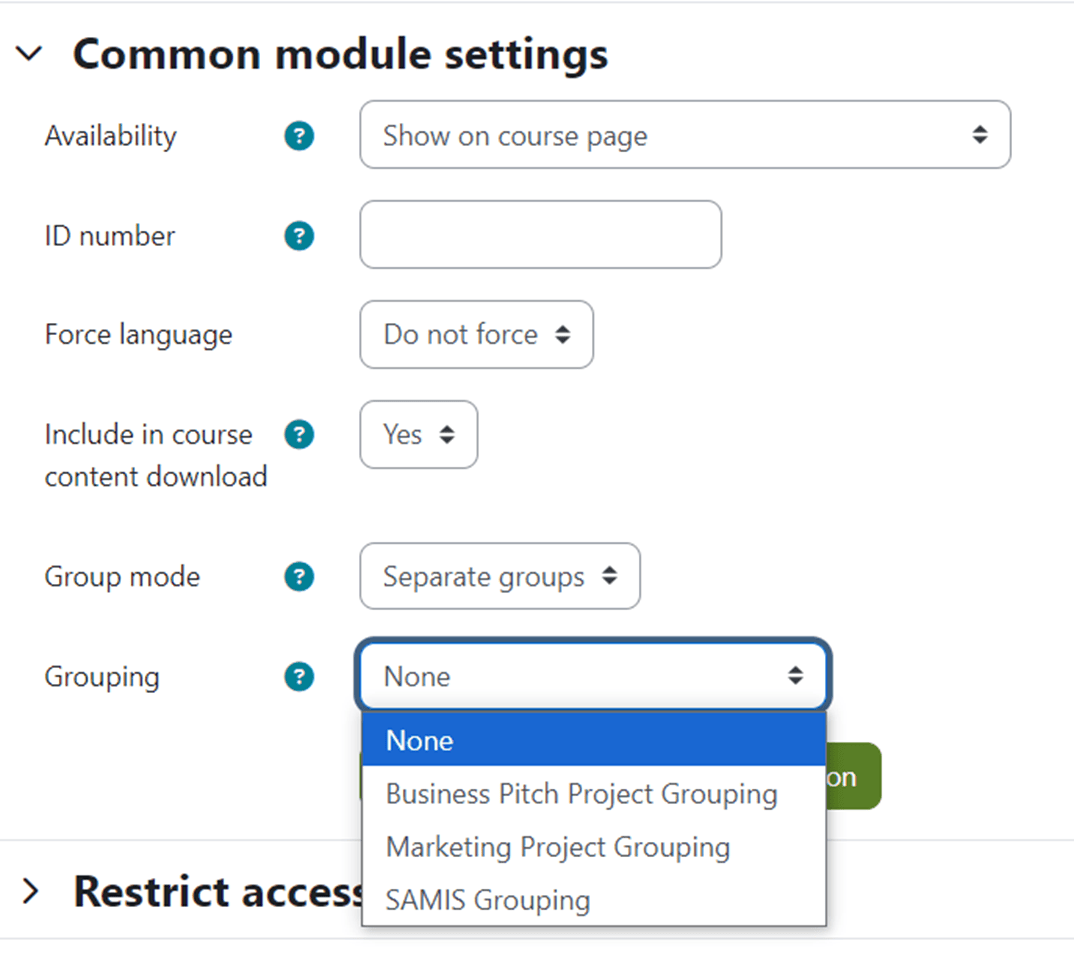This screenshot has width=1074, height=955.
Task: Click the Availability help icon
Action: pos(299,136)
